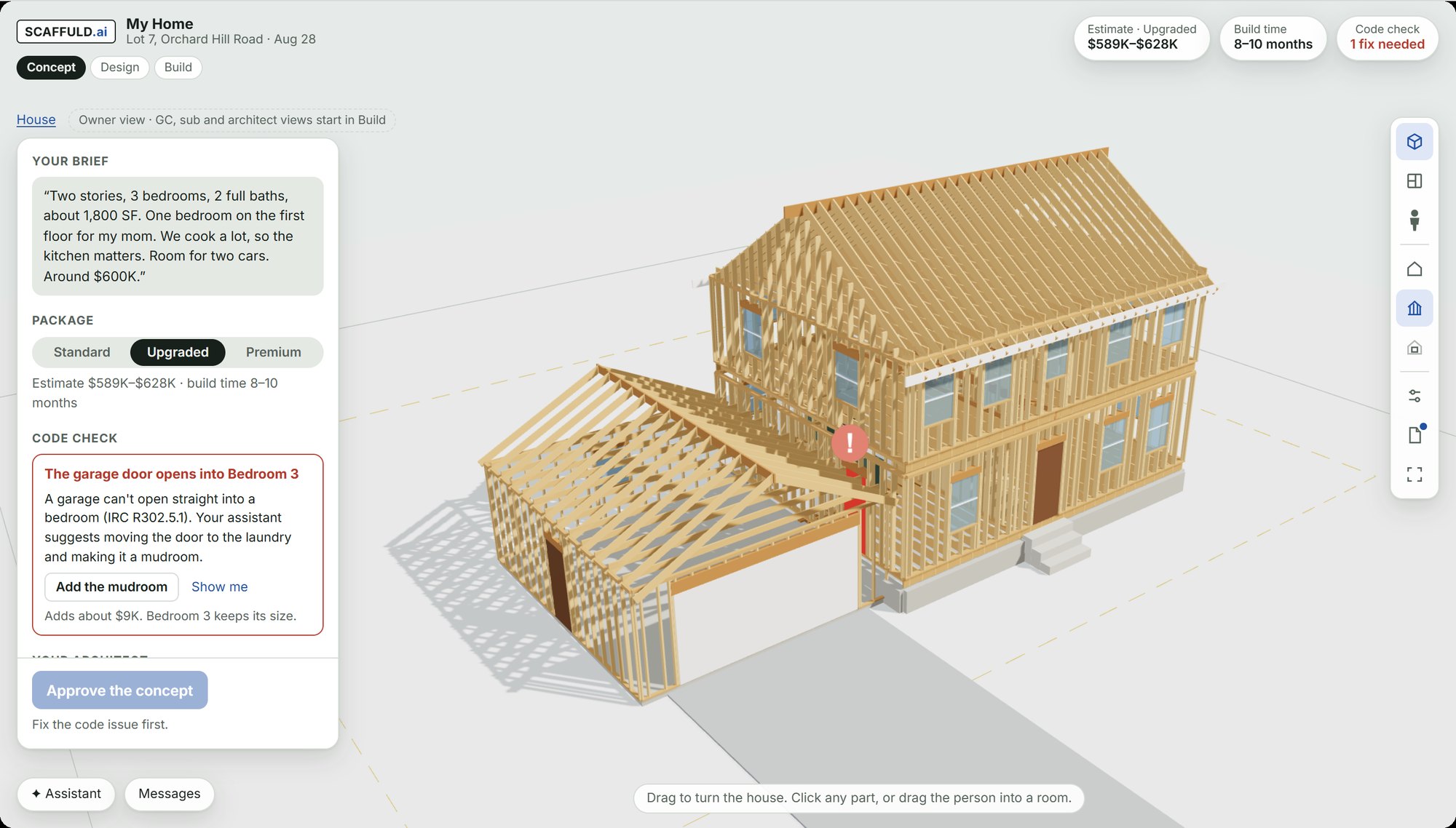Click the fullscreen expand icon
1456x828 pixels.
pos(1414,474)
